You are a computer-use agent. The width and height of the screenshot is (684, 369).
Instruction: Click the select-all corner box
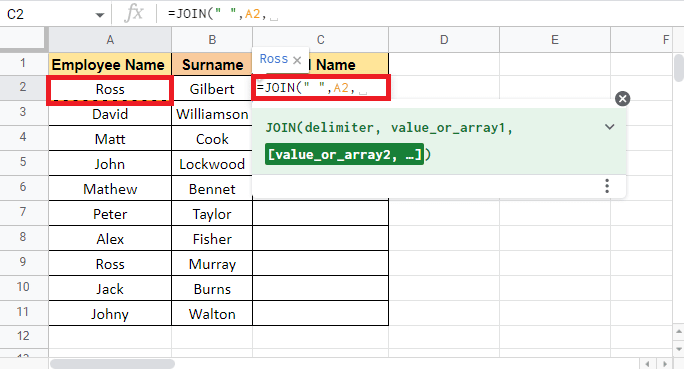pos(23,39)
